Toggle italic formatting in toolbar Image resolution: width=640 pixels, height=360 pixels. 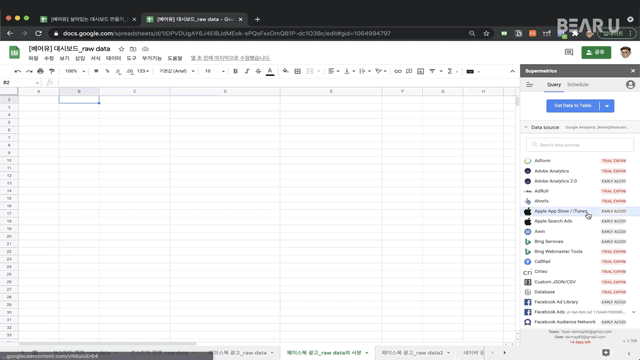(247, 71)
